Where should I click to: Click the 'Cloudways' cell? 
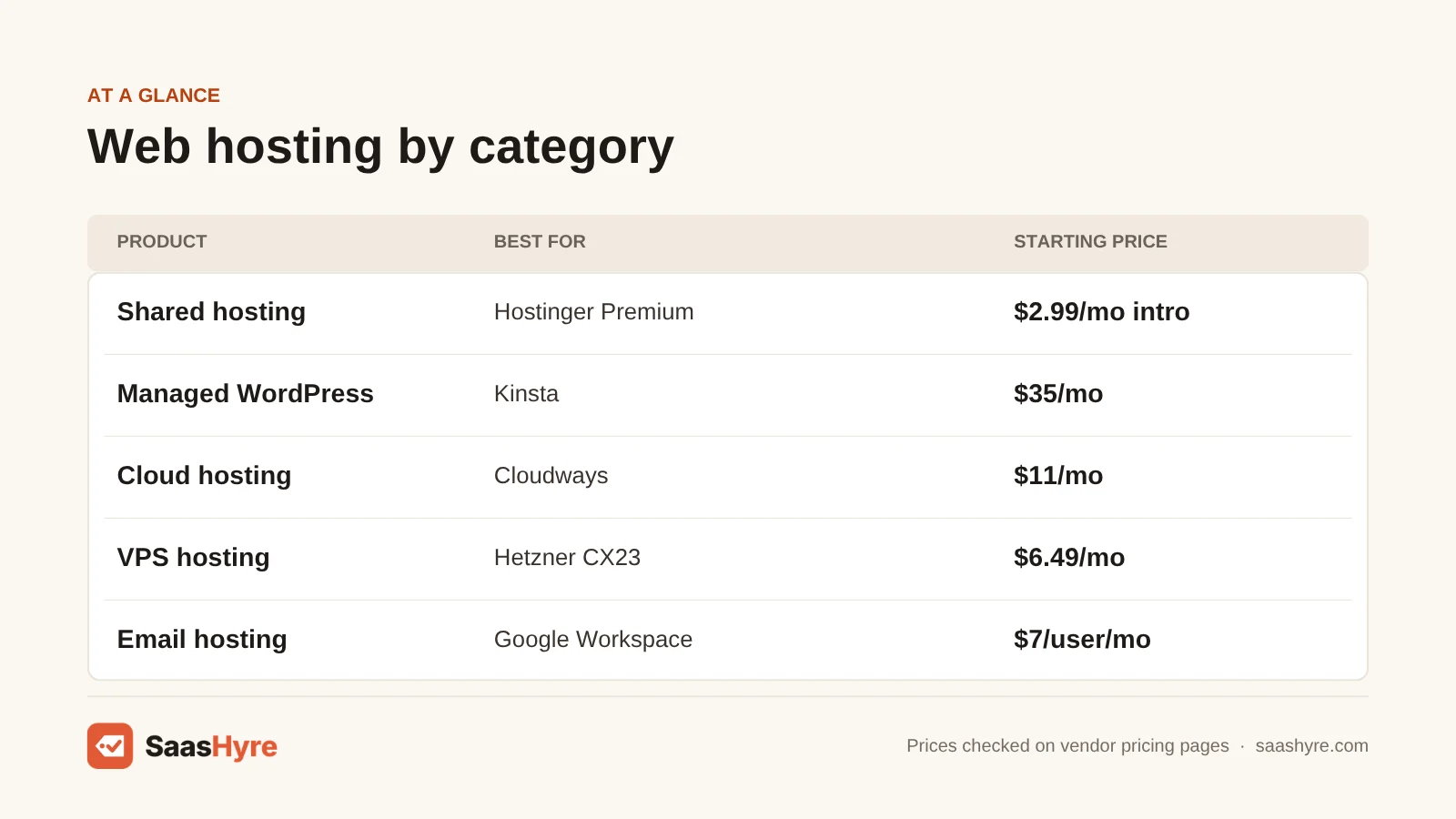coord(551,475)
